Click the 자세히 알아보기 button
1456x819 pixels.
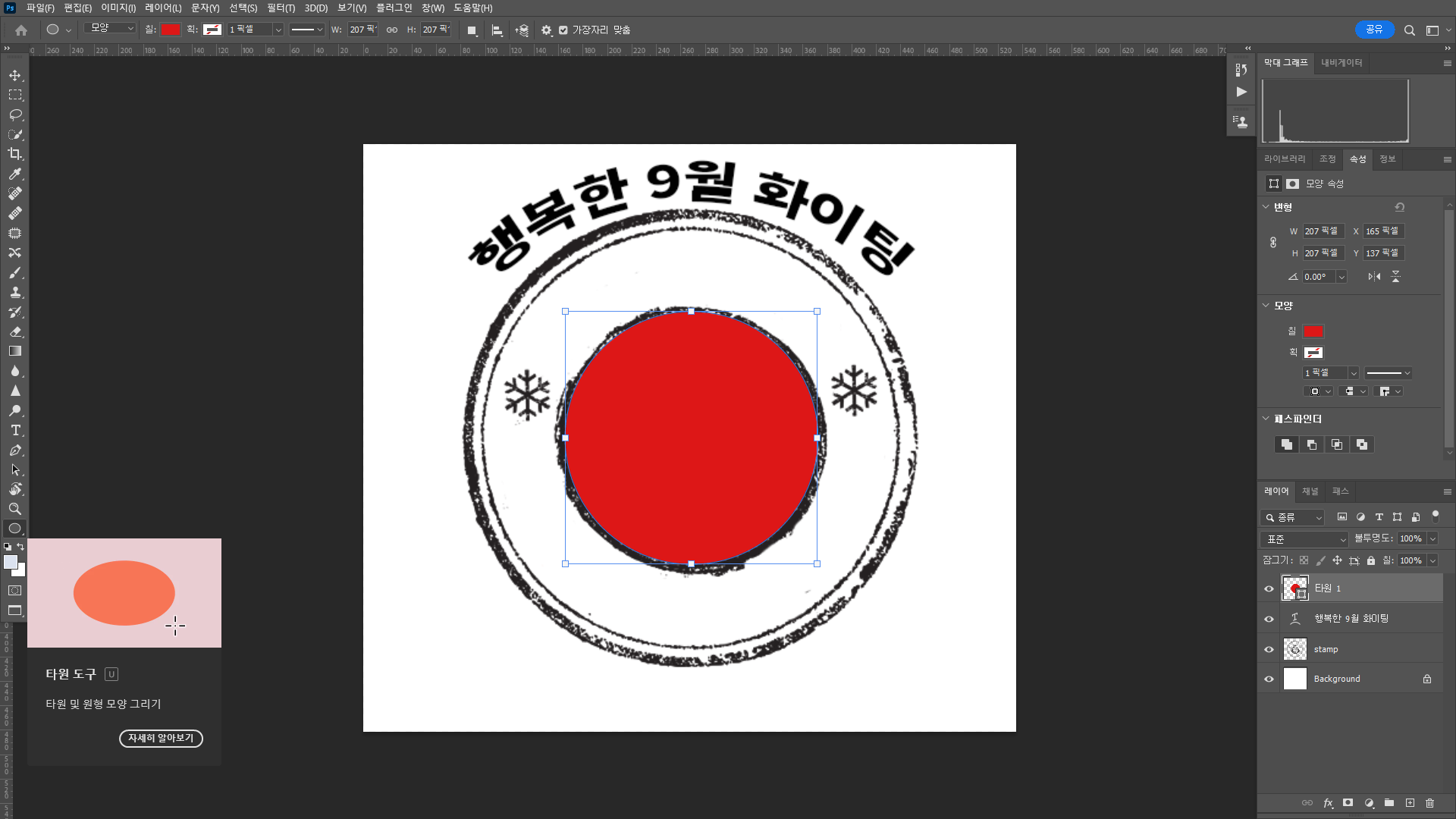(161, 738)
